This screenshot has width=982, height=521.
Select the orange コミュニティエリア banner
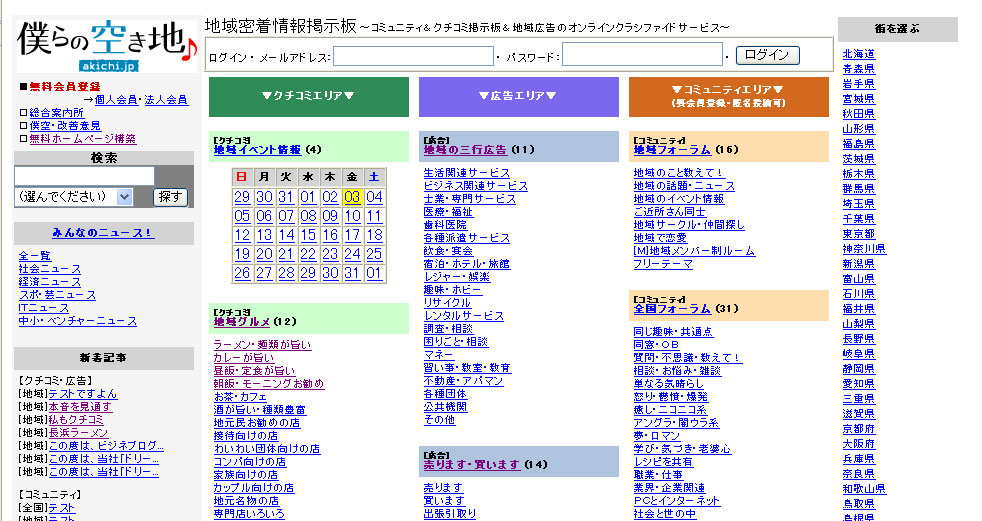(728, 96)
